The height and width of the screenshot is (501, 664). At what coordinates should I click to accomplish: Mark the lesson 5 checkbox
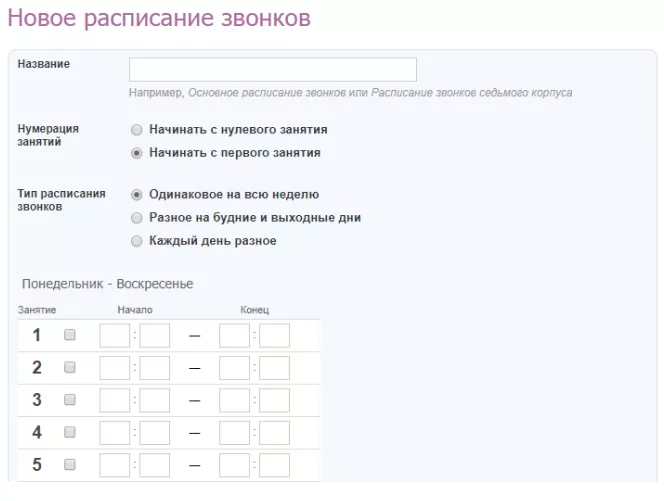click(70, 465)
